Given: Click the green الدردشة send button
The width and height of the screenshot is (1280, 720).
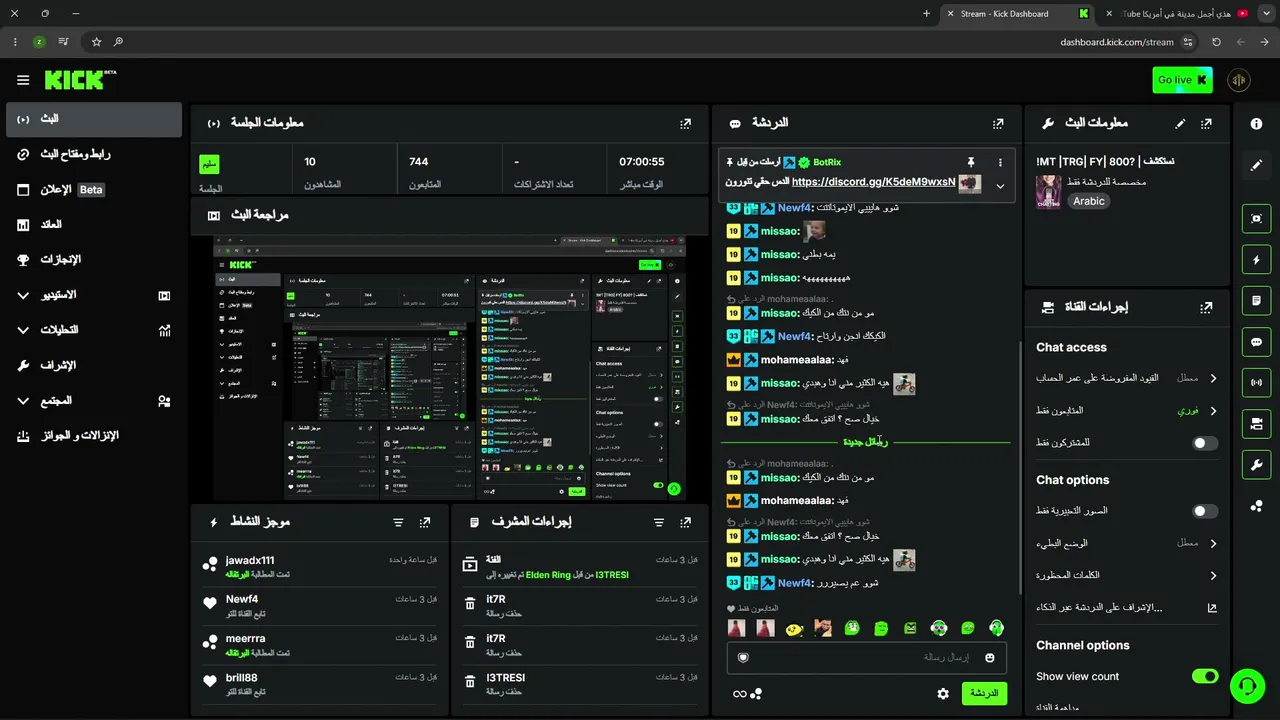Looking at the screenshot, I should (984, 693).
